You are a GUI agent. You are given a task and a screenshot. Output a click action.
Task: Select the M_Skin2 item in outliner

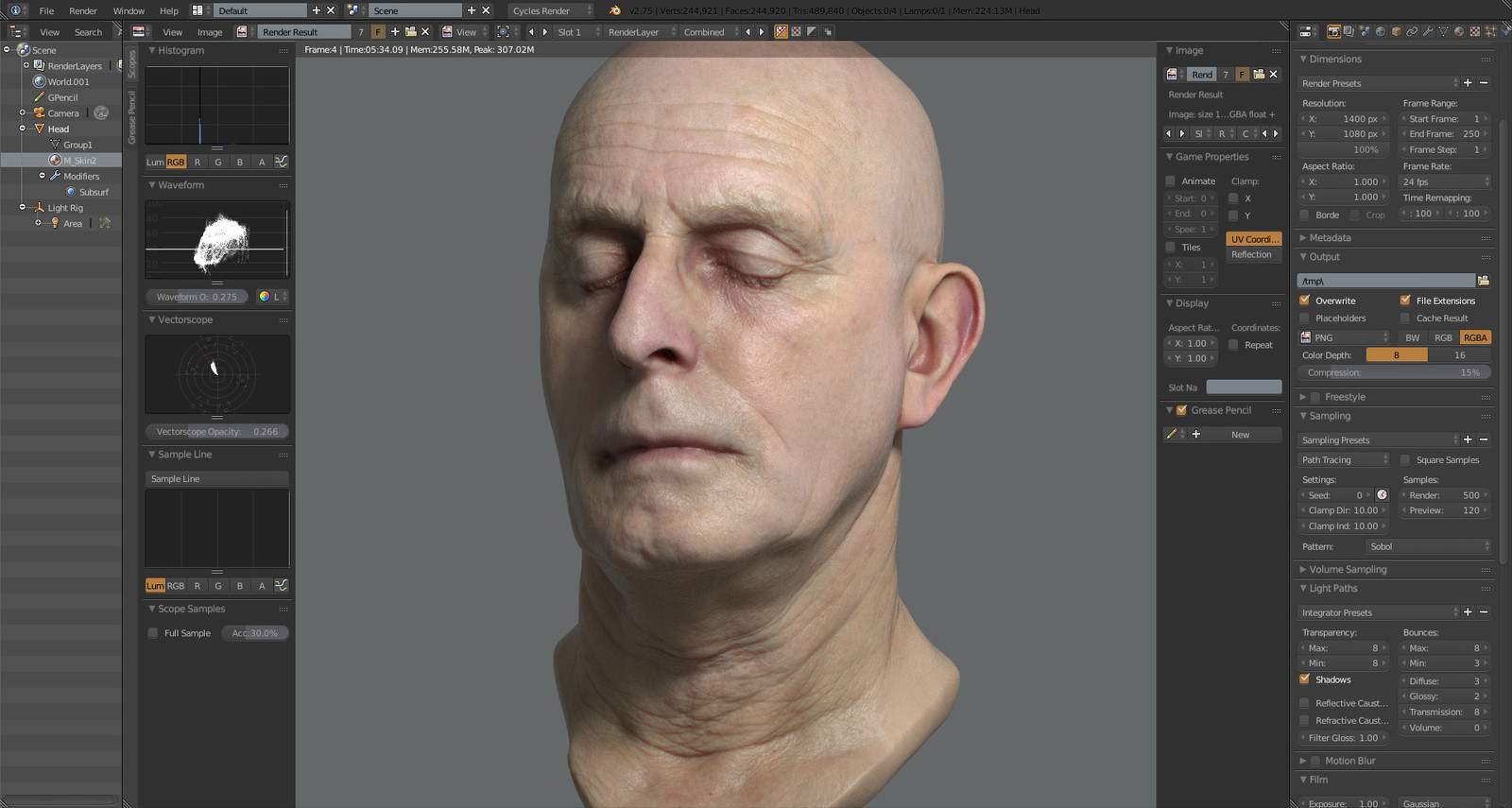79,161
